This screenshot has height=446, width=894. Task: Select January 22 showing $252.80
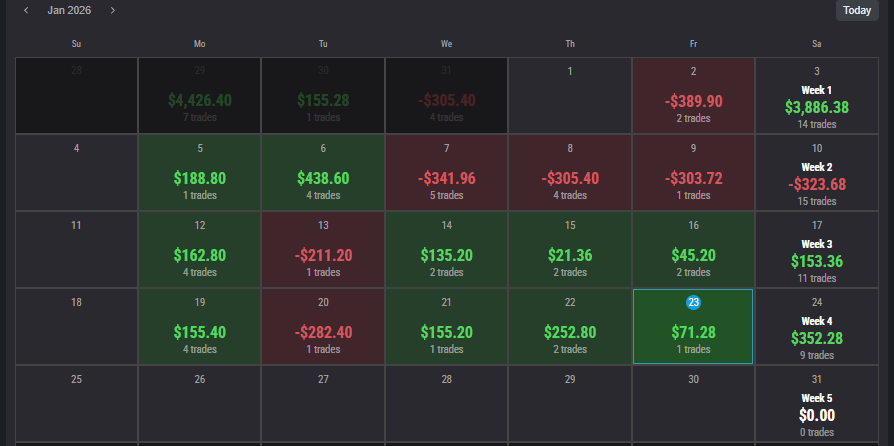pyautogui.click(x=570, y=327)
